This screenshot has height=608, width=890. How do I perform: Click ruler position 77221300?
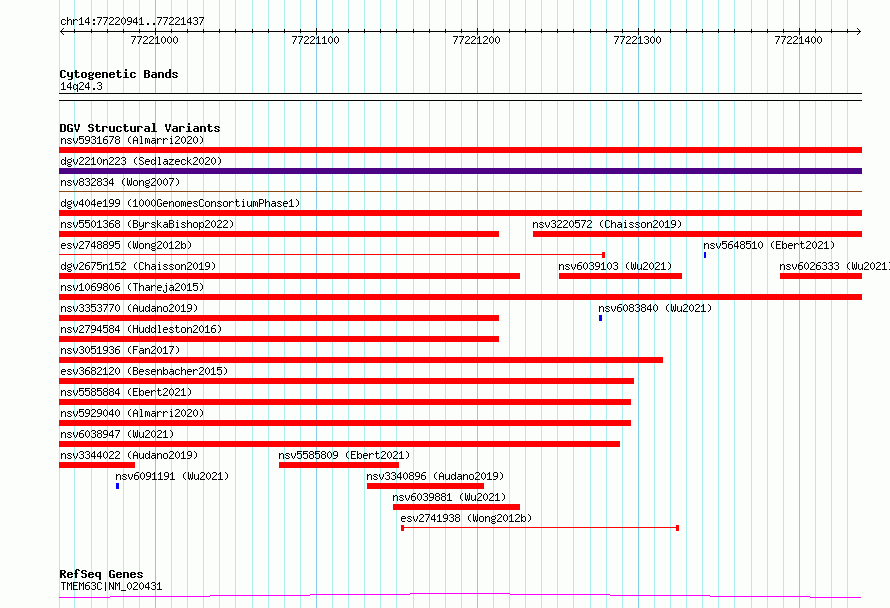click(637, 40)
